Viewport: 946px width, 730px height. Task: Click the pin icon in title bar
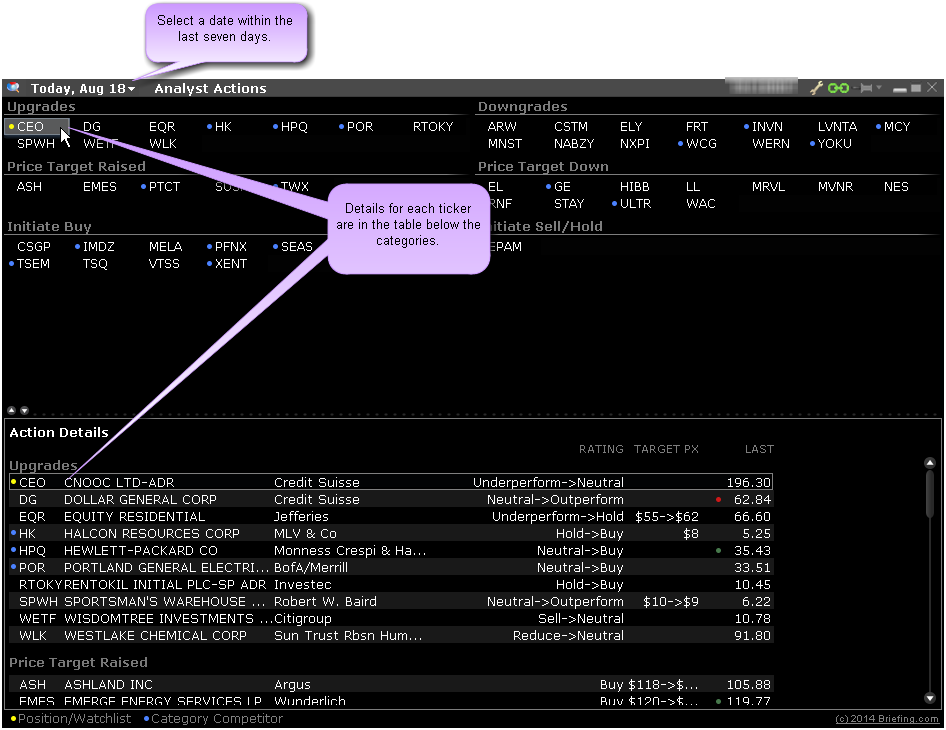(x=866, y=88)
